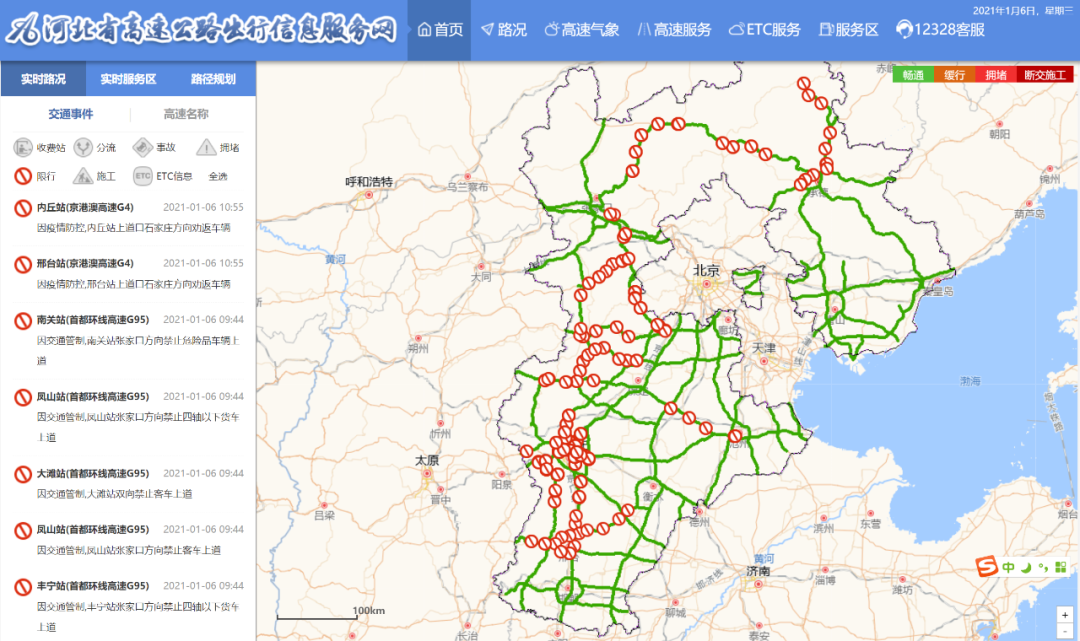The image size is (1080, 641).
Task: Zoom in the map with plus button
Action: pyautogui.click(x=1065, y=615)
